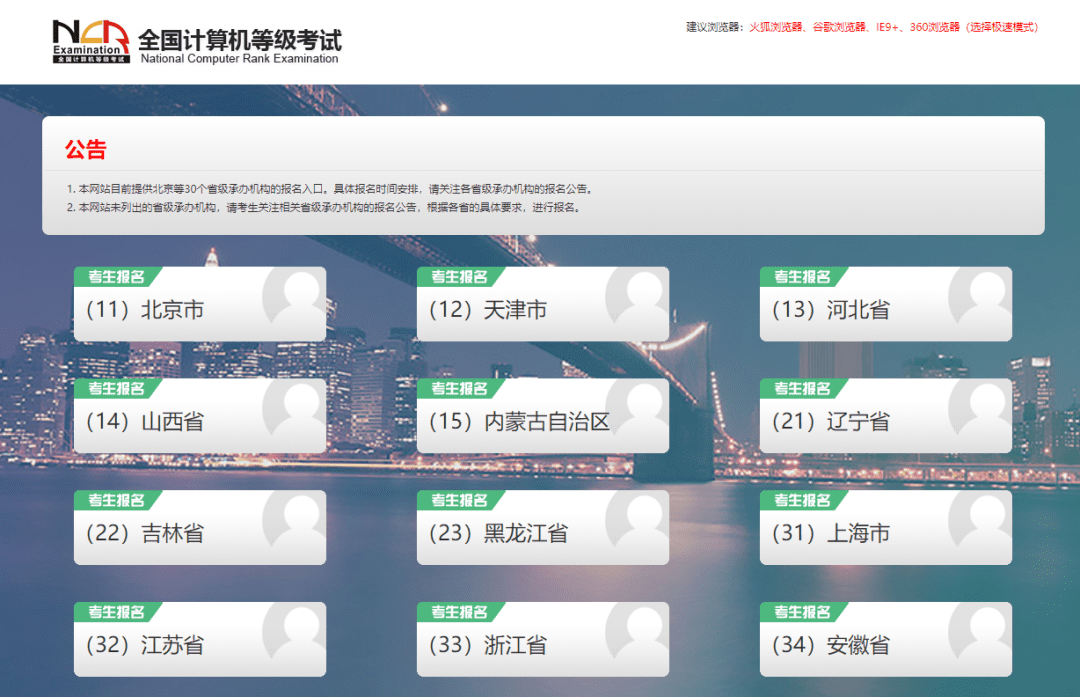
Task: Click the avatar icon on 安徽省 card
Action: [x=979, y=633]
